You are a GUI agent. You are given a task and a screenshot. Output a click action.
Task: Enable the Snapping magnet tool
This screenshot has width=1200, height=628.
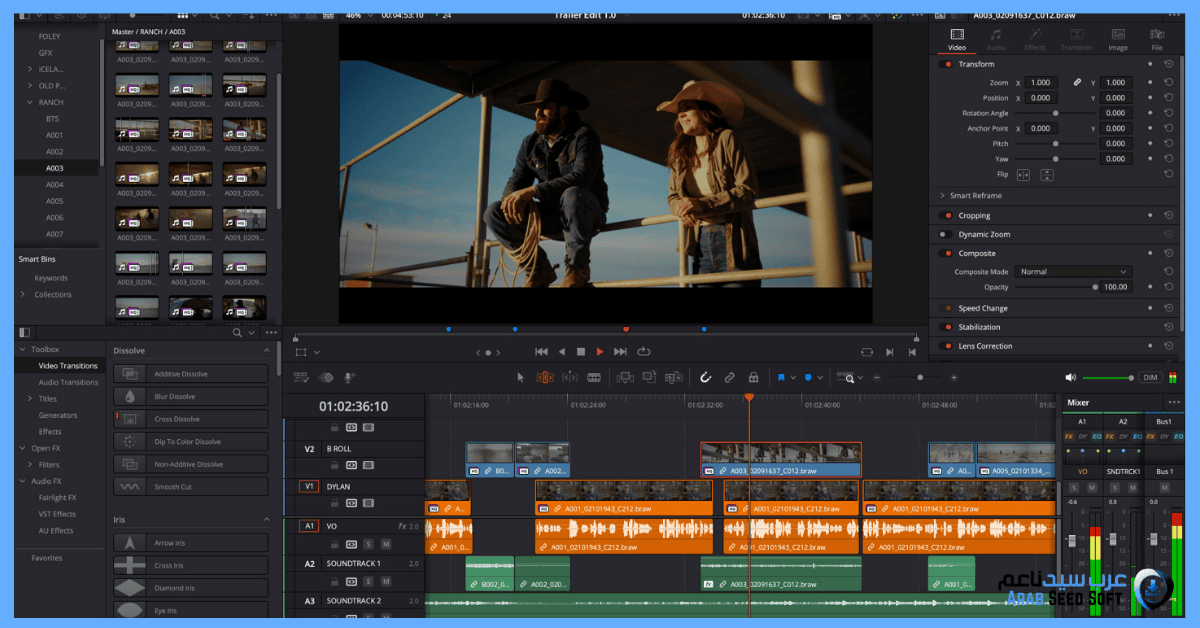click(705, 377)
